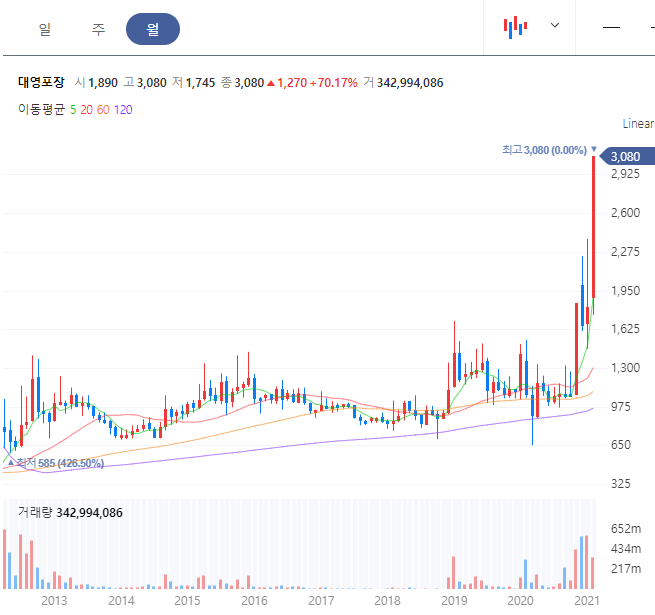Open the chart type dropdown chevron

(x=555, y=25)
